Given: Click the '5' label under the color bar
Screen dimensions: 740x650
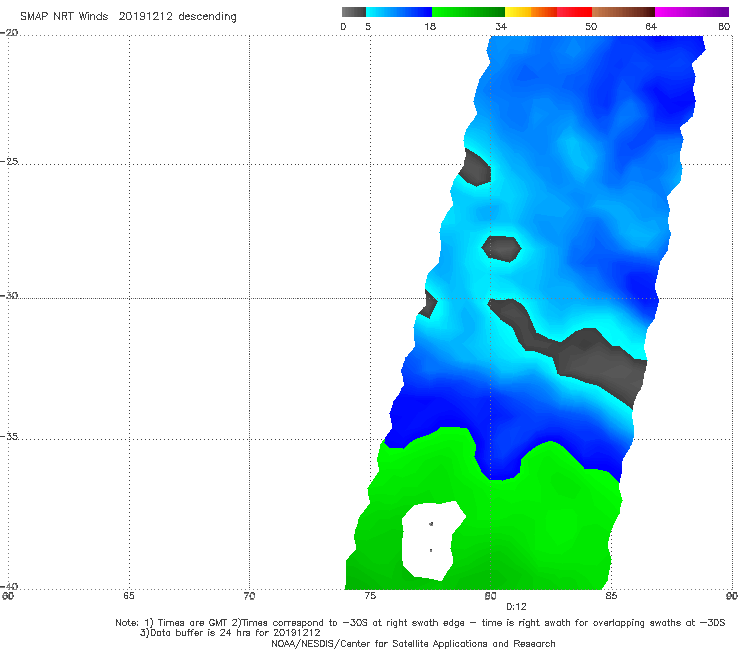Looking at the screenshot, I should [x=368, y=26].
